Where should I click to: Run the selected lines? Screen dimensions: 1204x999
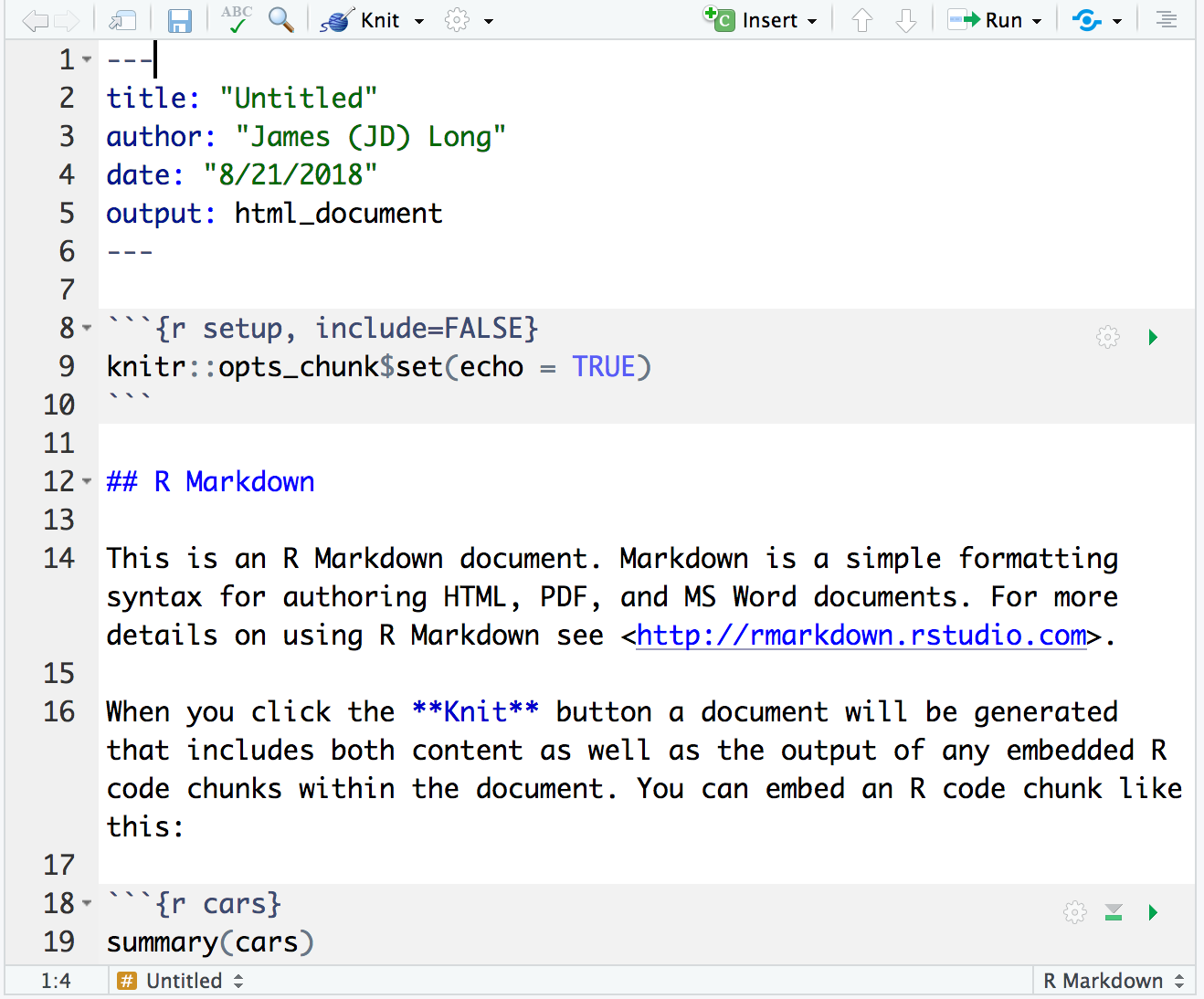985,20
